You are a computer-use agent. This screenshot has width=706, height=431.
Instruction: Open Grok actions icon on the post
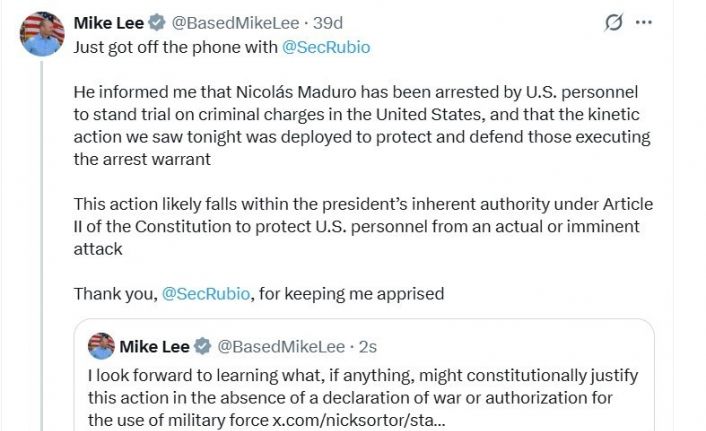[614, 23]
